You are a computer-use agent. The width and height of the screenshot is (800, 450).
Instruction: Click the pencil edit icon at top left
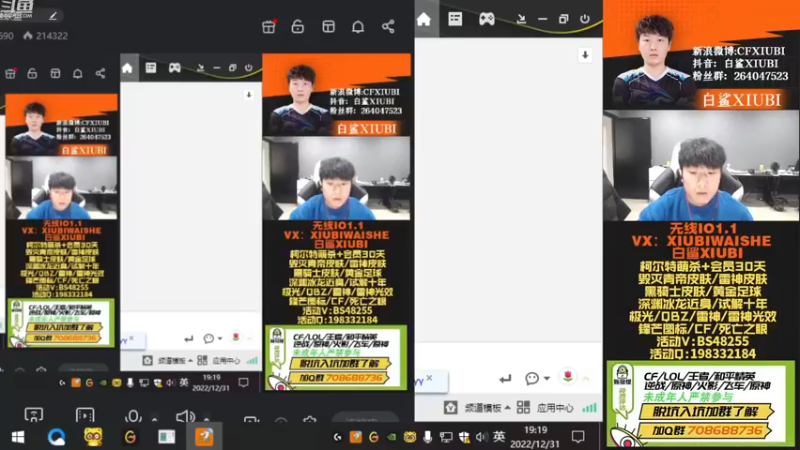(x=53, y=16)
